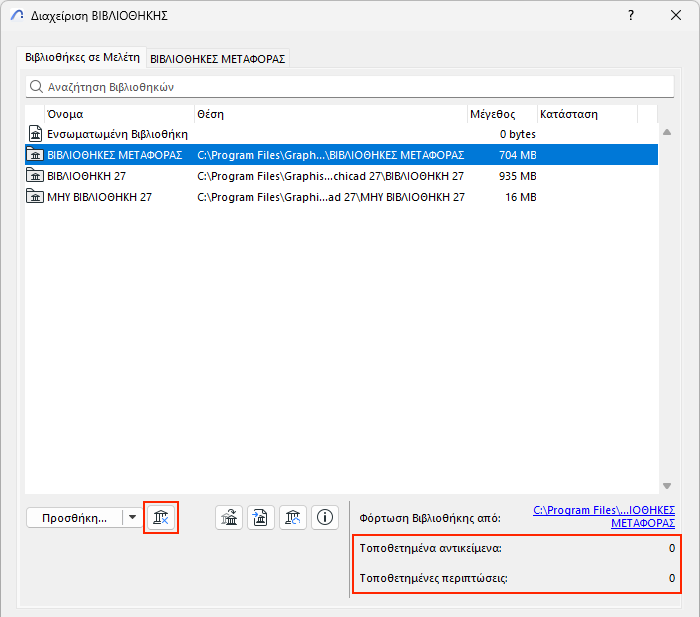Click the path ending chicad 27\ΒΙΒΛΙΟΘΗΚΗ 27
This screenshot has width=700, height=617.
[330, 176]
